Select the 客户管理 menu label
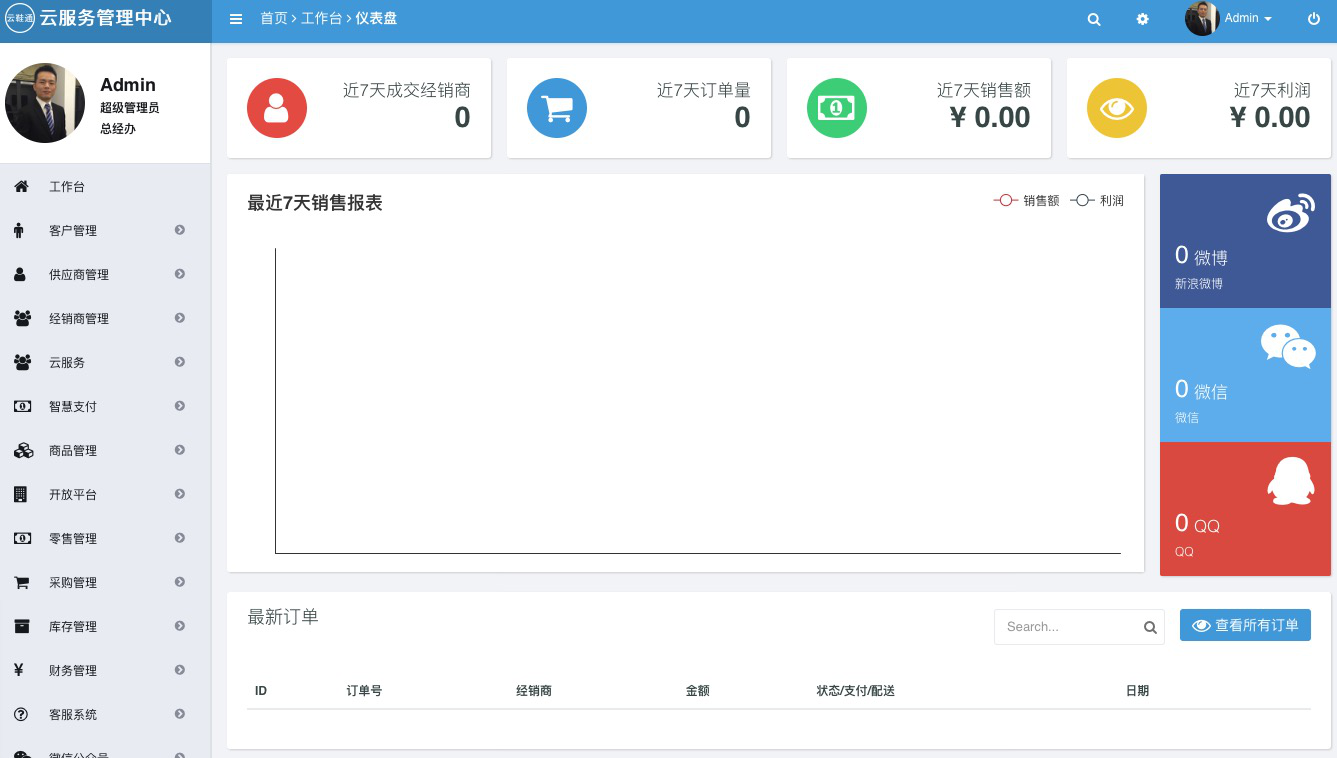 [x=73, y=231]
